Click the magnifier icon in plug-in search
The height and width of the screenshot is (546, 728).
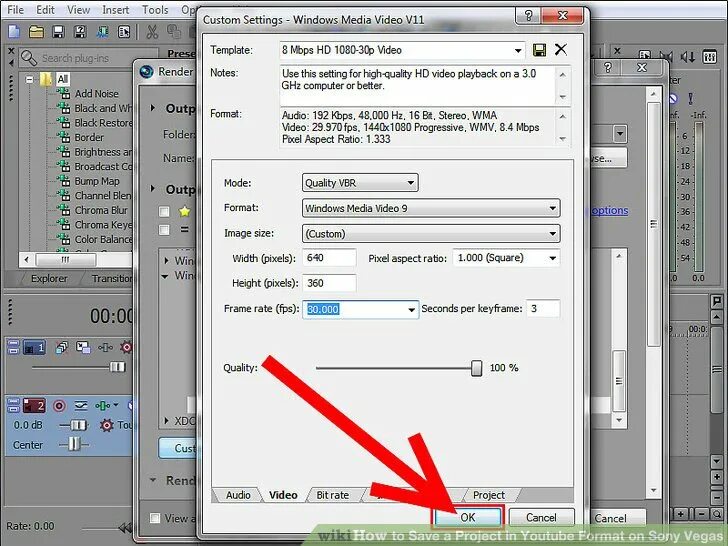click(x=28, y=58)
